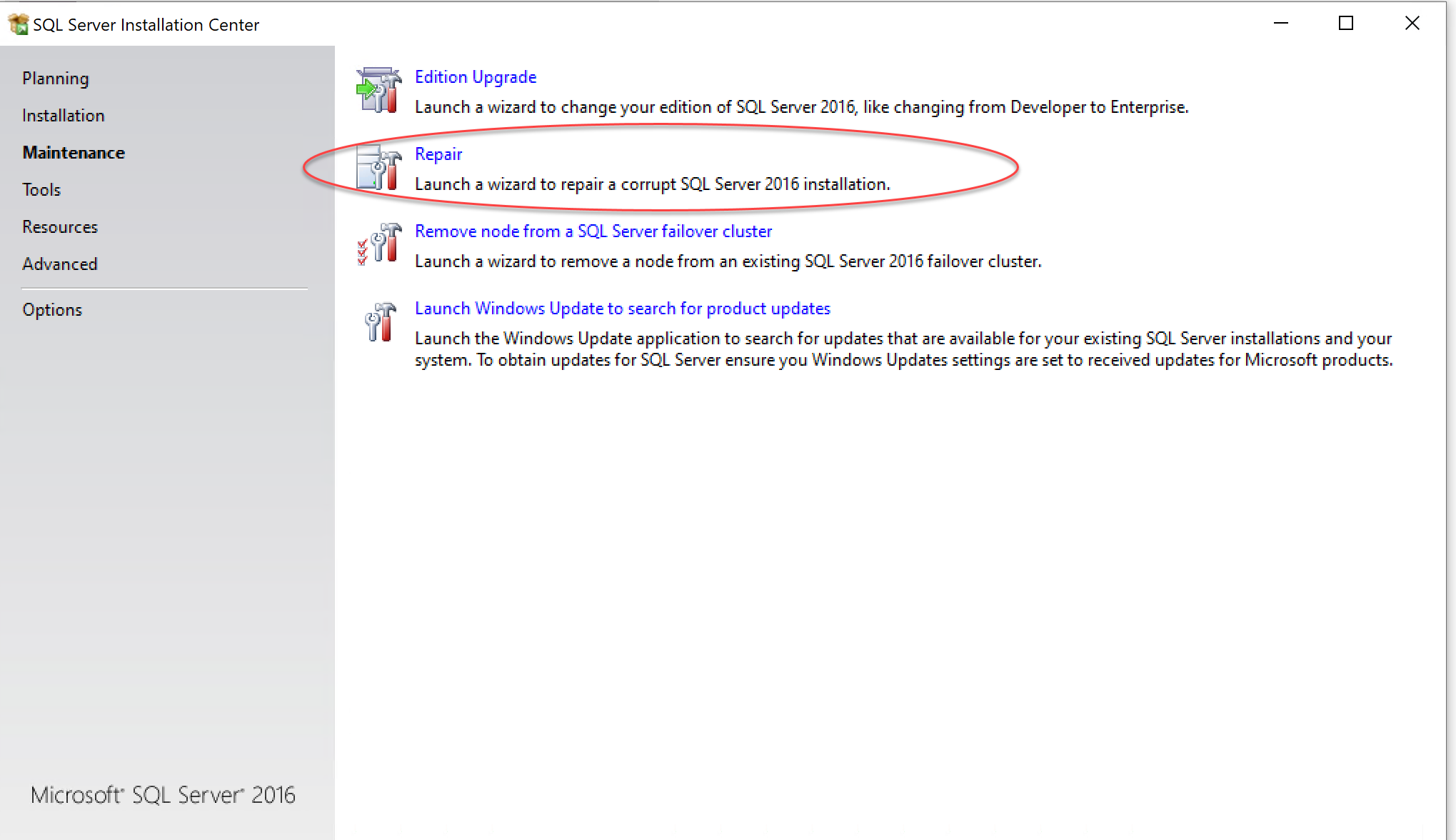
Task: Switch to the Advanced section
Action: [x=60, y=264]
